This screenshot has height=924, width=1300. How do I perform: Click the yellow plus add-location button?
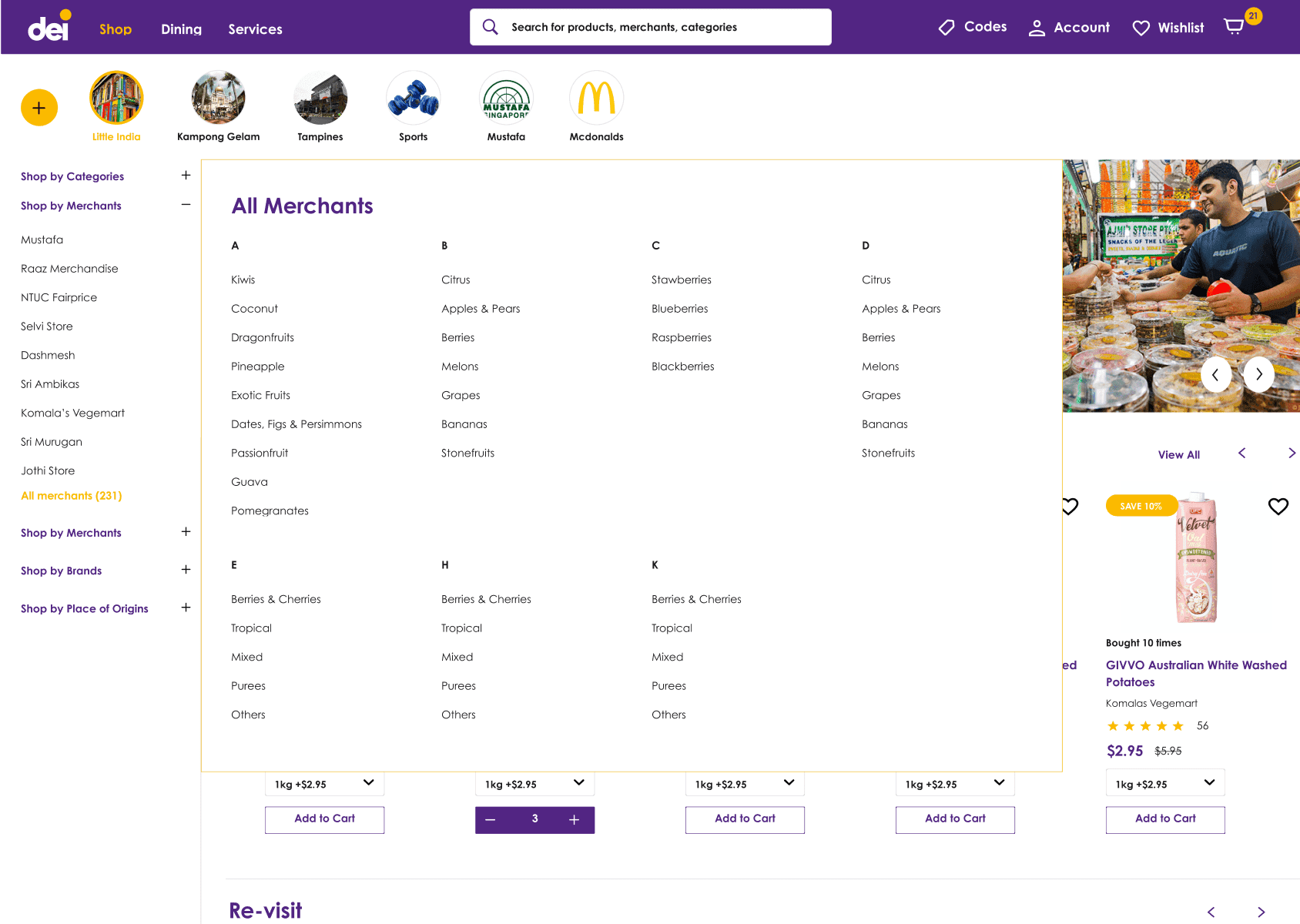(x=39, y=108)
